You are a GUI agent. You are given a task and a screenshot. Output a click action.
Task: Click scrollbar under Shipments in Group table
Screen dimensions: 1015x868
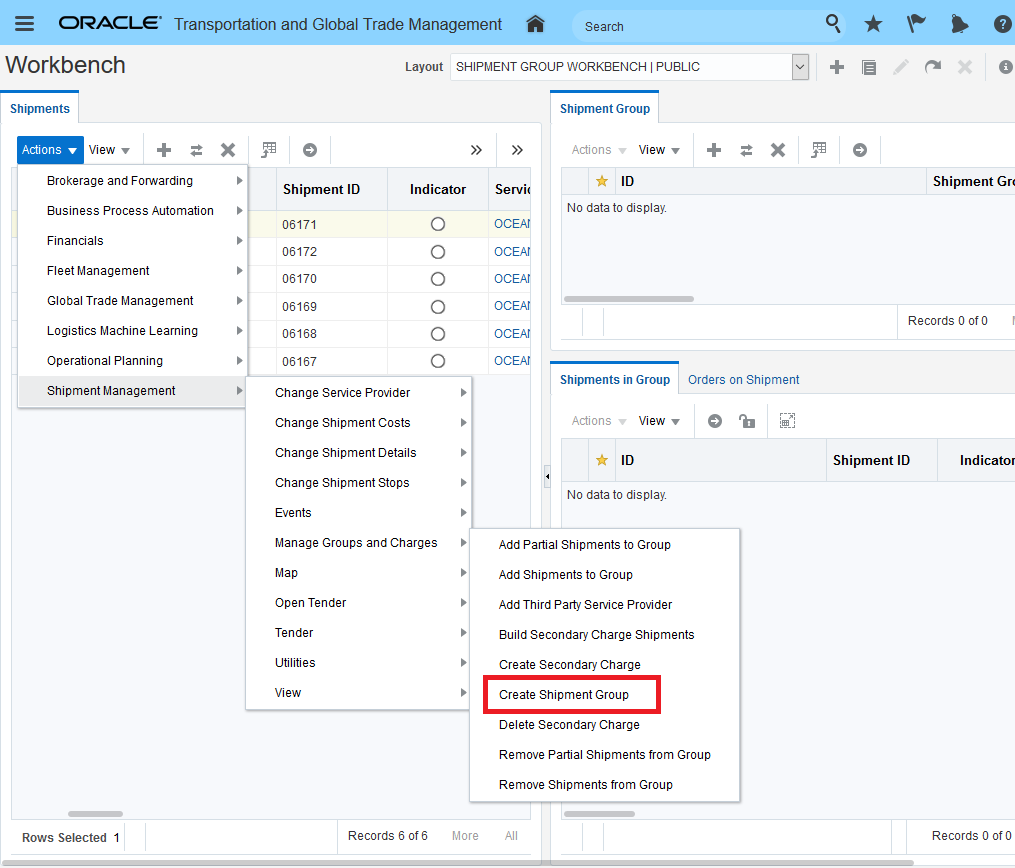click(599, 814)
